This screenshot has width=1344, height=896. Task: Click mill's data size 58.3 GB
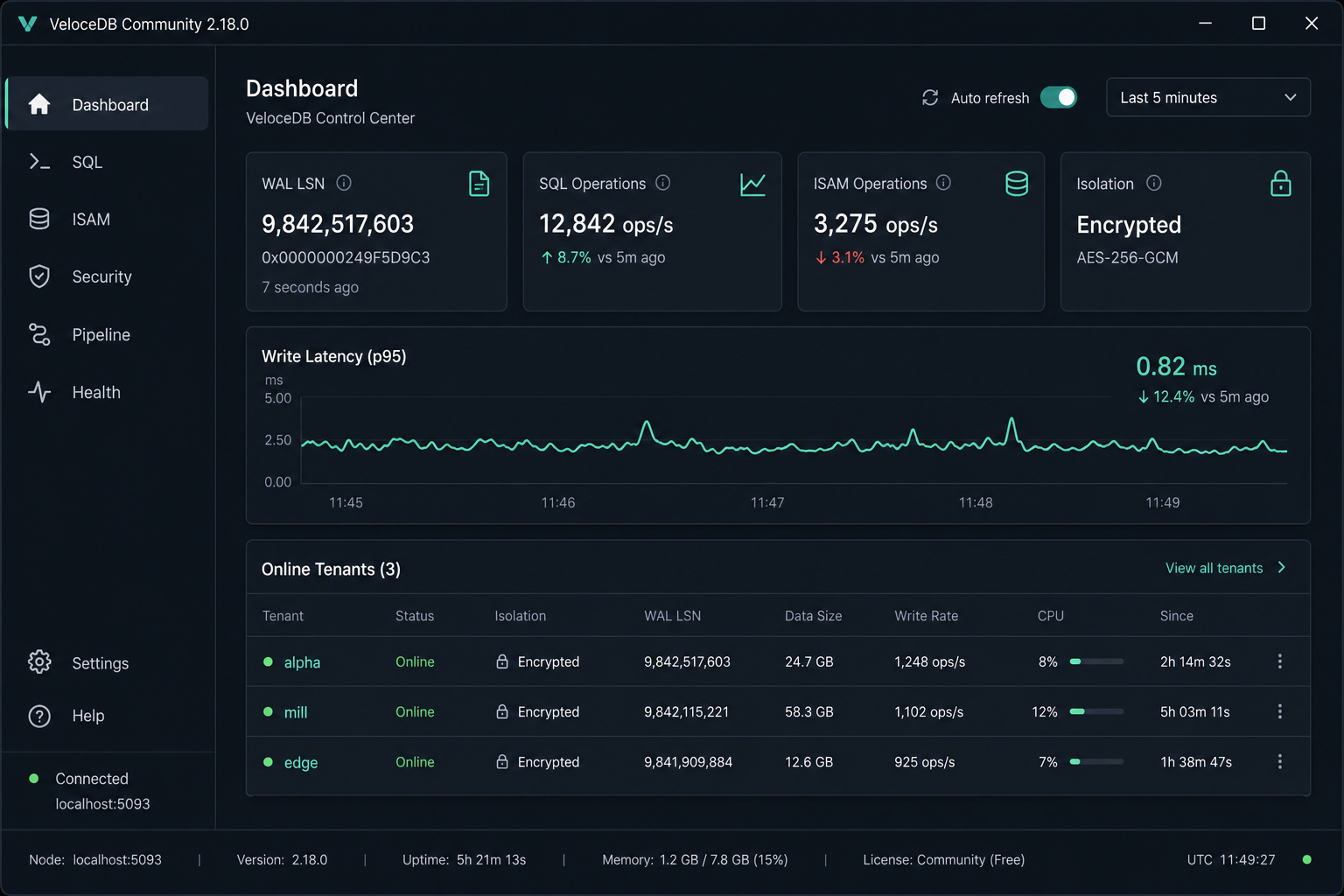point(808,712)
